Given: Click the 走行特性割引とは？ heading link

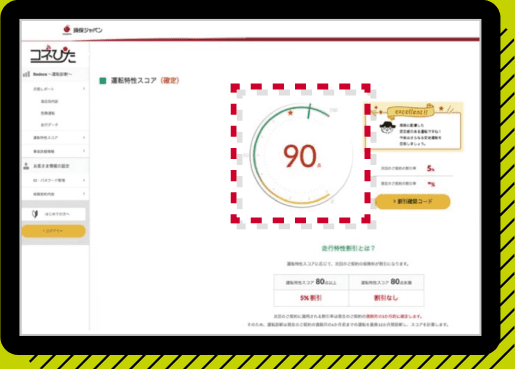Looking at the screenshot, I should point(348,248).
